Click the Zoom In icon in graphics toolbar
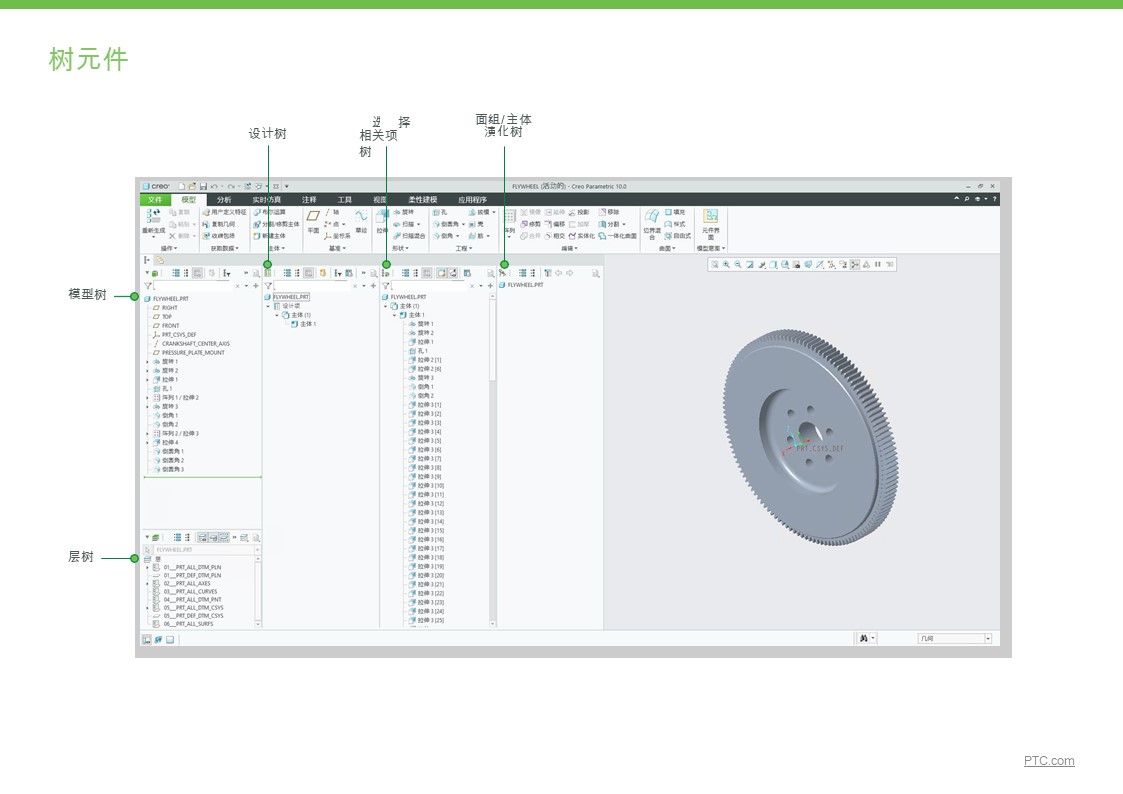 tap(726, 265)
